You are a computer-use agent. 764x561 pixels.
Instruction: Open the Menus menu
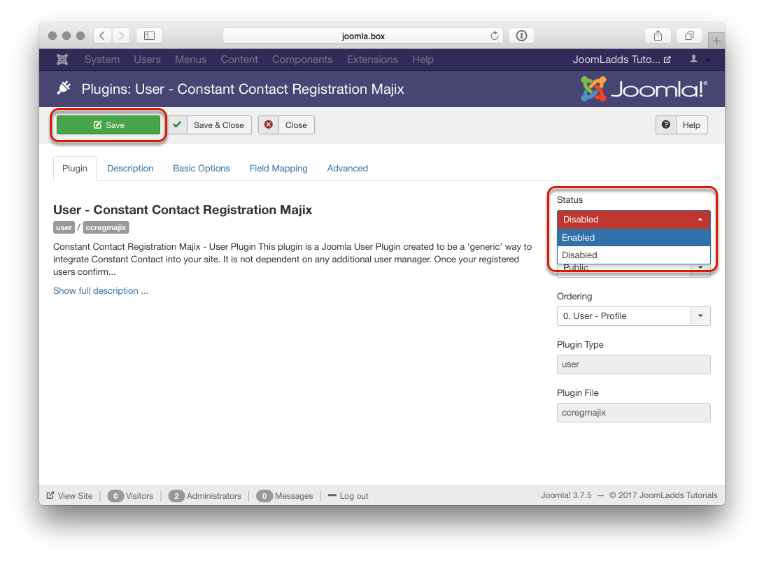[x=191, y=59]
